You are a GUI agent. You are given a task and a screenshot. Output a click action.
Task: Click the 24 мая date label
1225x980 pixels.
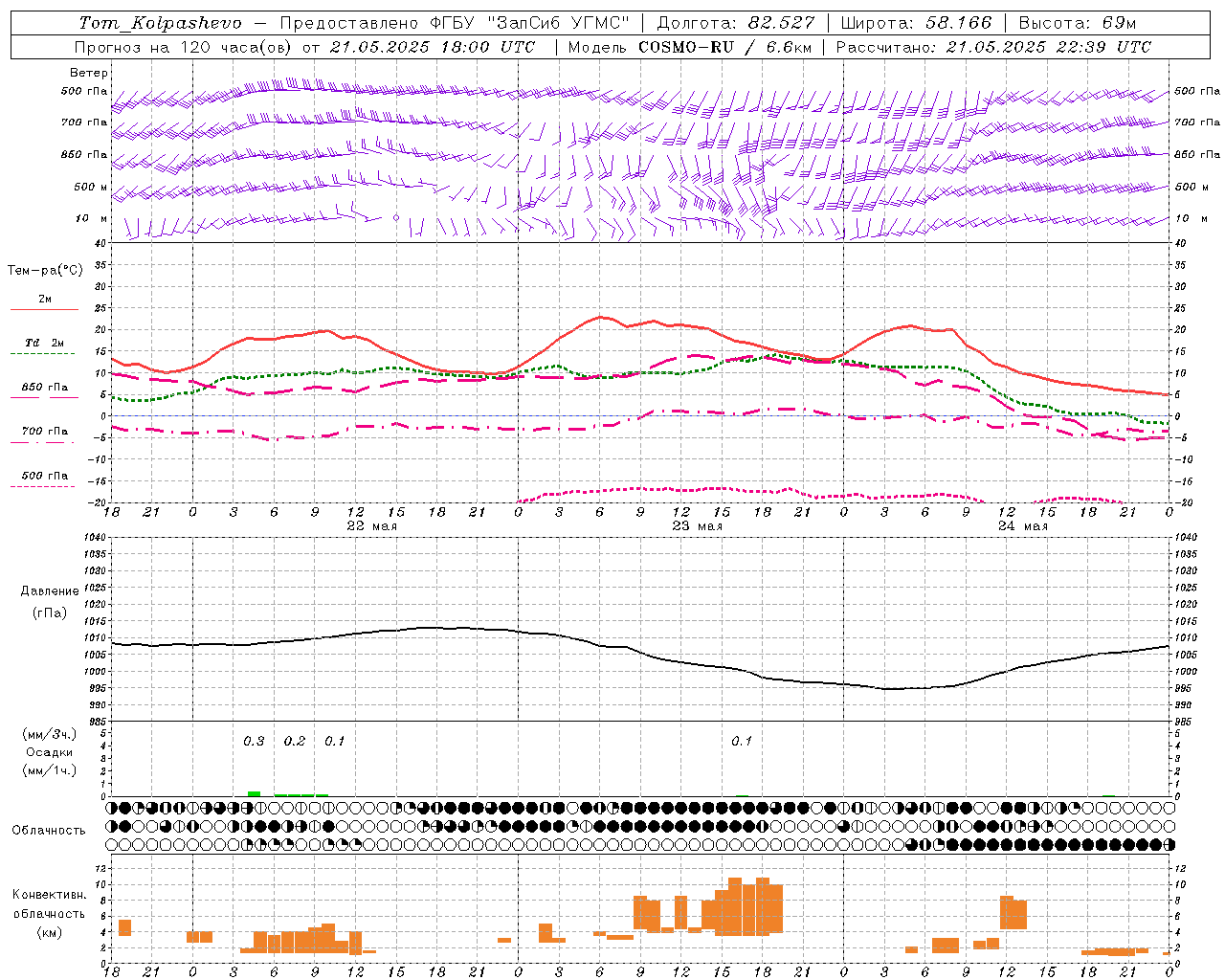(1022, 526)
